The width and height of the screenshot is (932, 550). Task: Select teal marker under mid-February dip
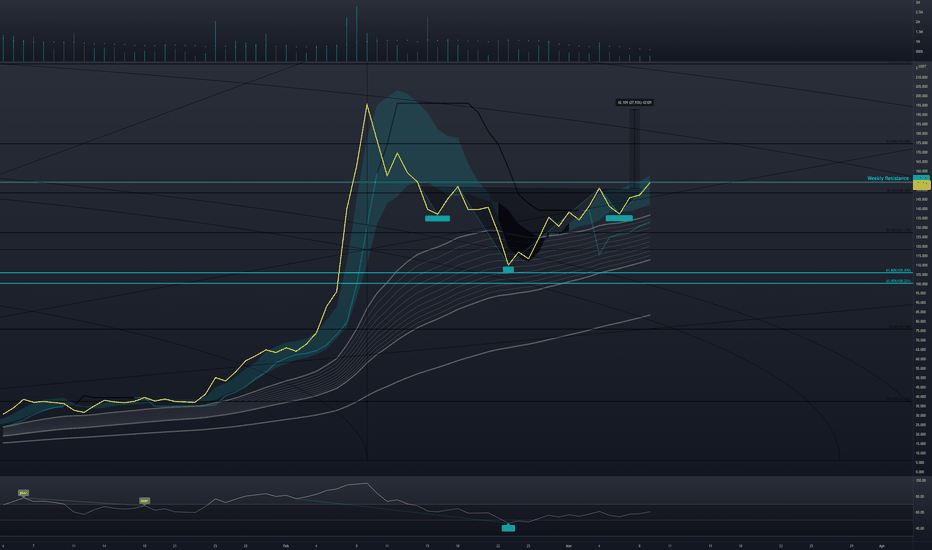437,218
